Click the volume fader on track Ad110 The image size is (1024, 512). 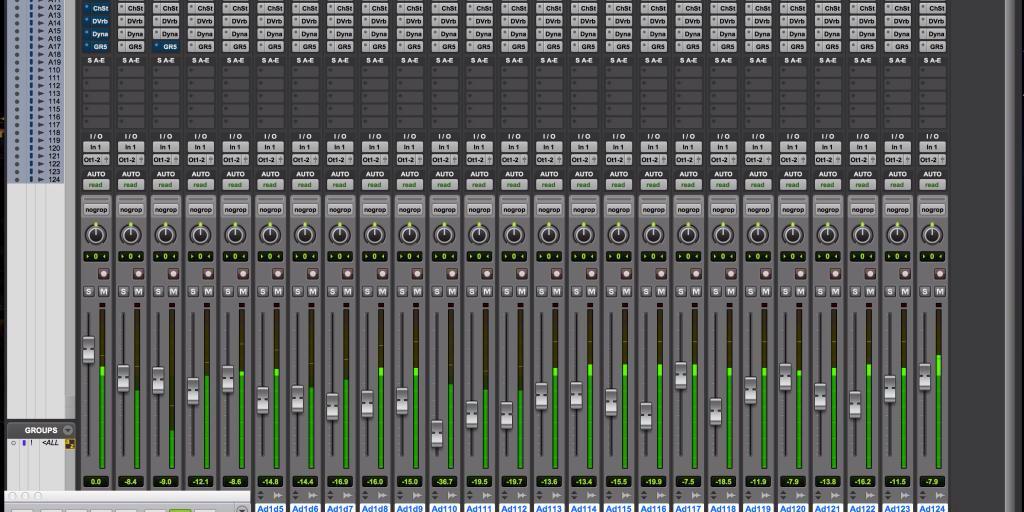(437, 434)
